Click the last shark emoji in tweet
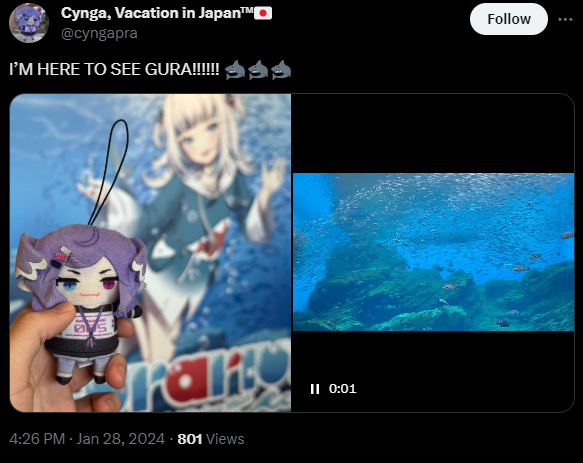The height and width of the screenshot is (463, 583). (281, 70)
